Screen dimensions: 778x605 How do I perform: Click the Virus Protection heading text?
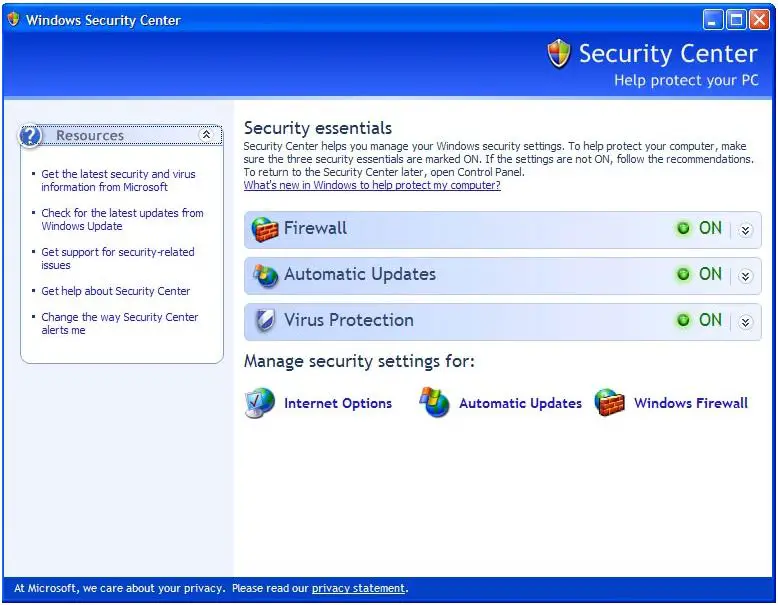click(x=348, y=320)
